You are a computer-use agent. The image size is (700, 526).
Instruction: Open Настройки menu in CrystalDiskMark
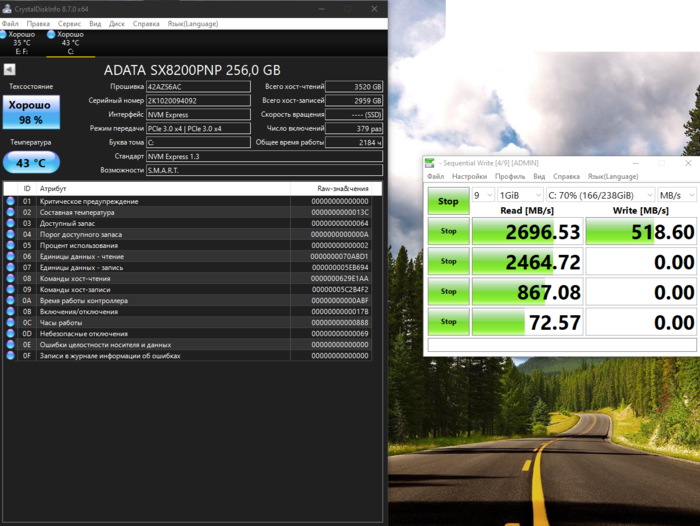pos(469,176)
